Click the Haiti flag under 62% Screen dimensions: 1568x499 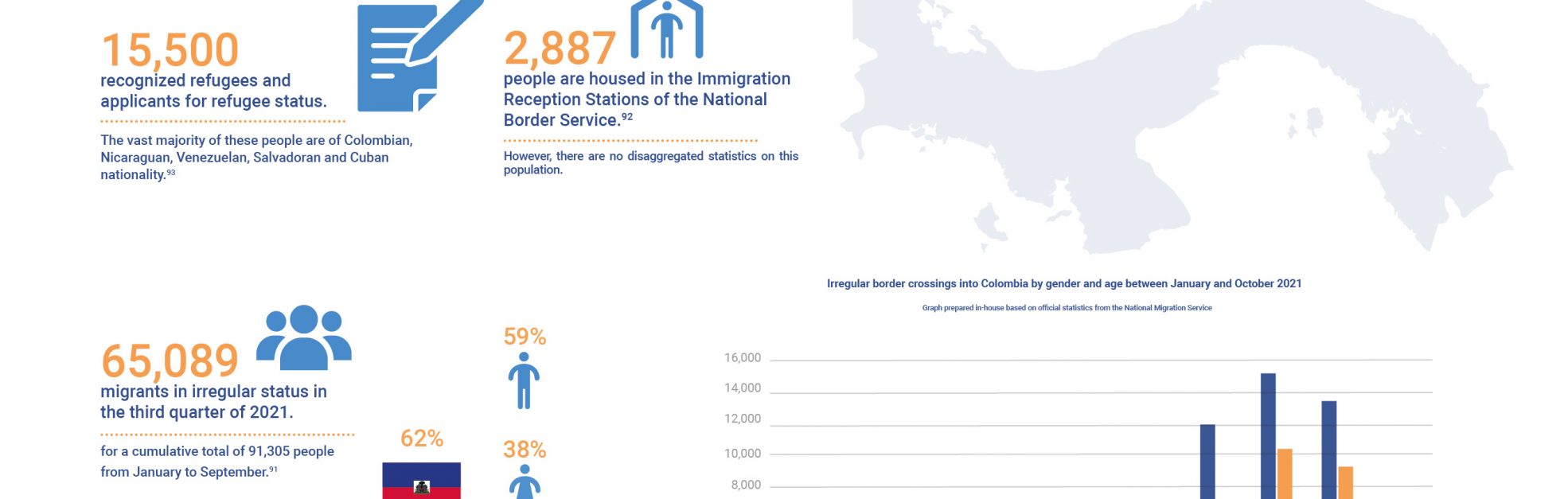coord(422,481)
